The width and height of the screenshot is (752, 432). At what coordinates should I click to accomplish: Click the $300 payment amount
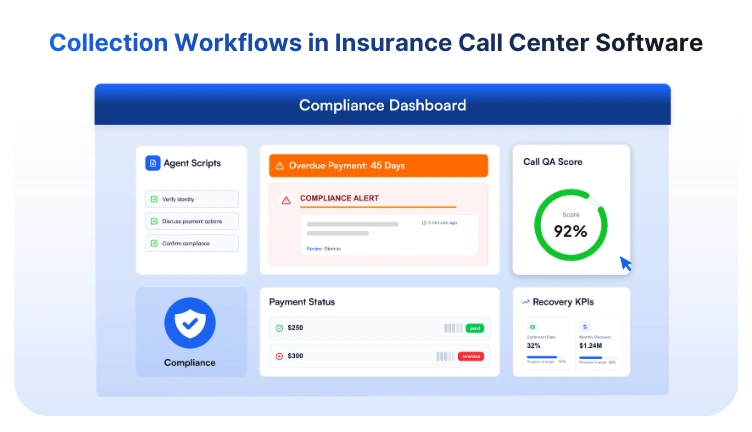pos(295,356)
